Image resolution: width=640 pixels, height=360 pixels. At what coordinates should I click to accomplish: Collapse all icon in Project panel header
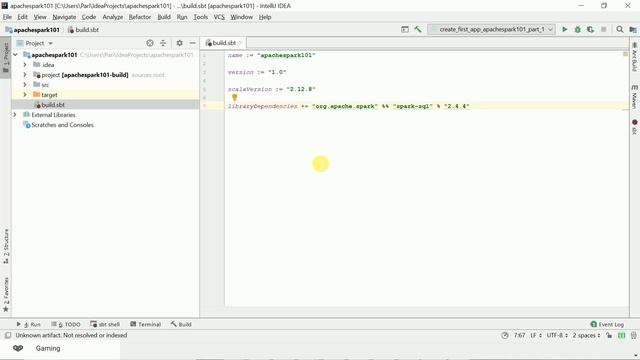coord(163,43)
